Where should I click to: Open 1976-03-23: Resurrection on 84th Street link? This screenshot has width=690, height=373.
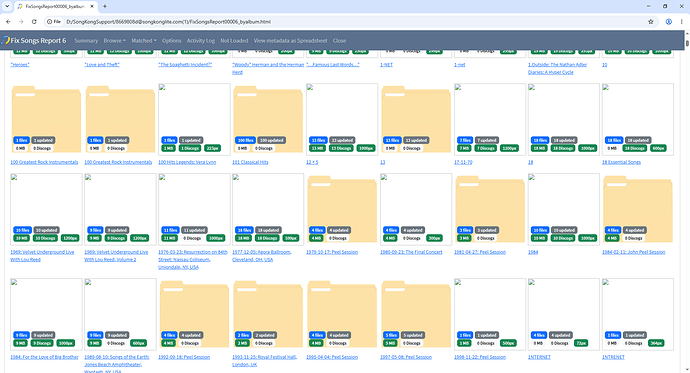pyautogui.click(x=193, y=260)
